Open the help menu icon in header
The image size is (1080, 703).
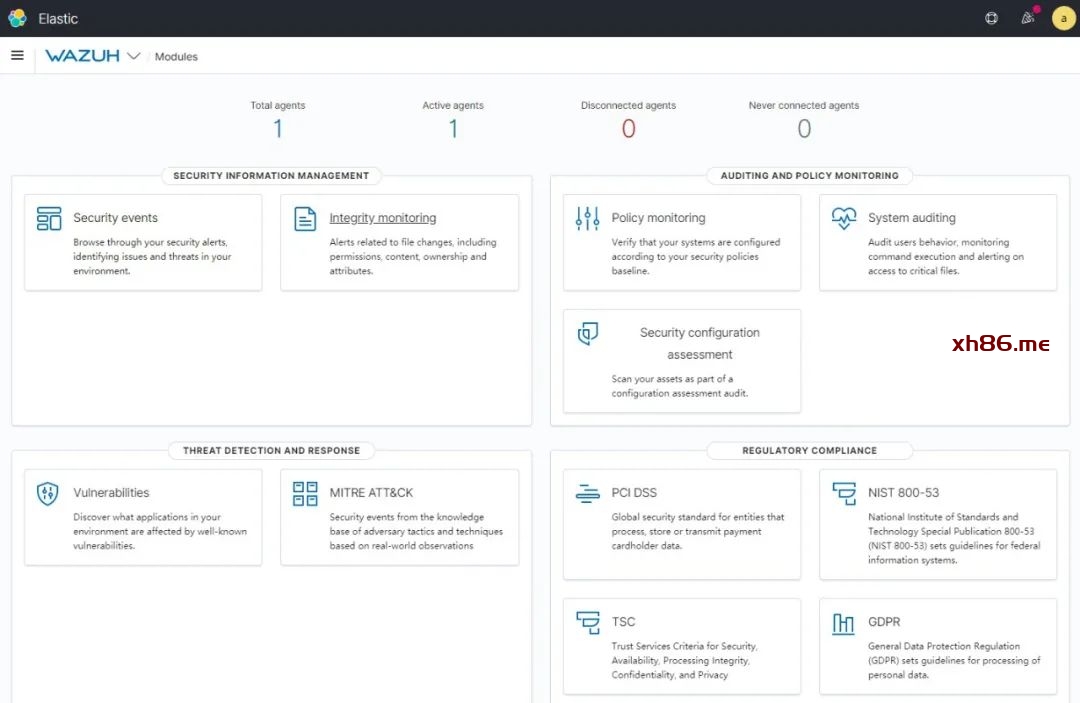pos(991,18)
